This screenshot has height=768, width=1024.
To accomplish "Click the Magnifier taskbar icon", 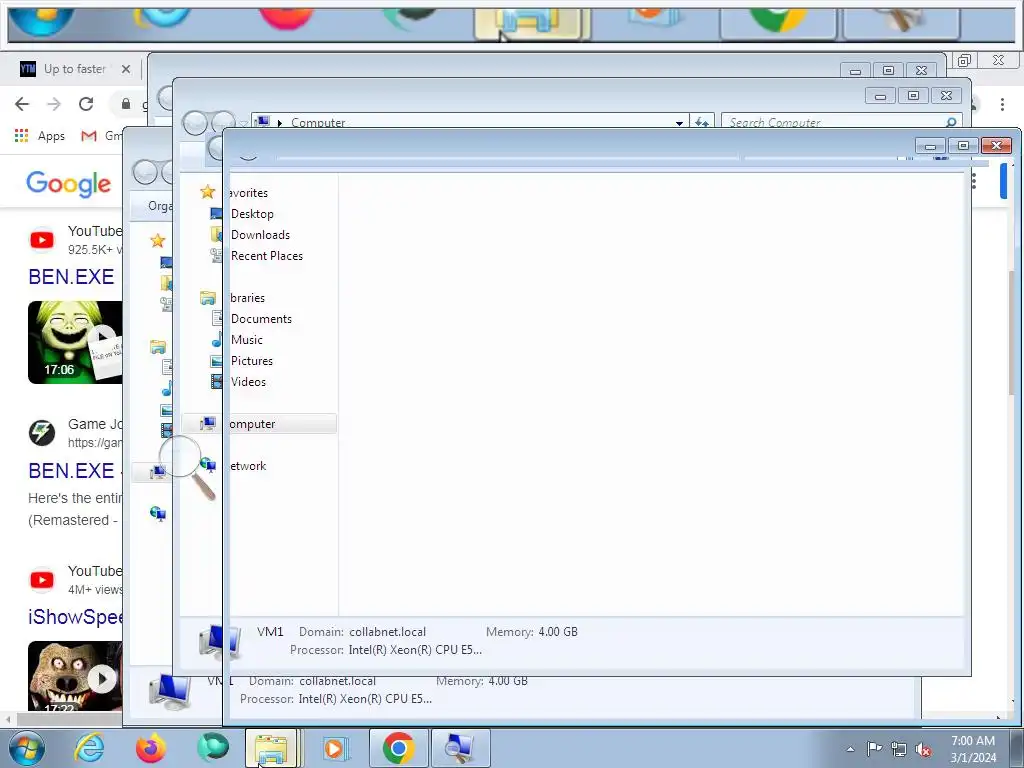I will click(460, 748).
